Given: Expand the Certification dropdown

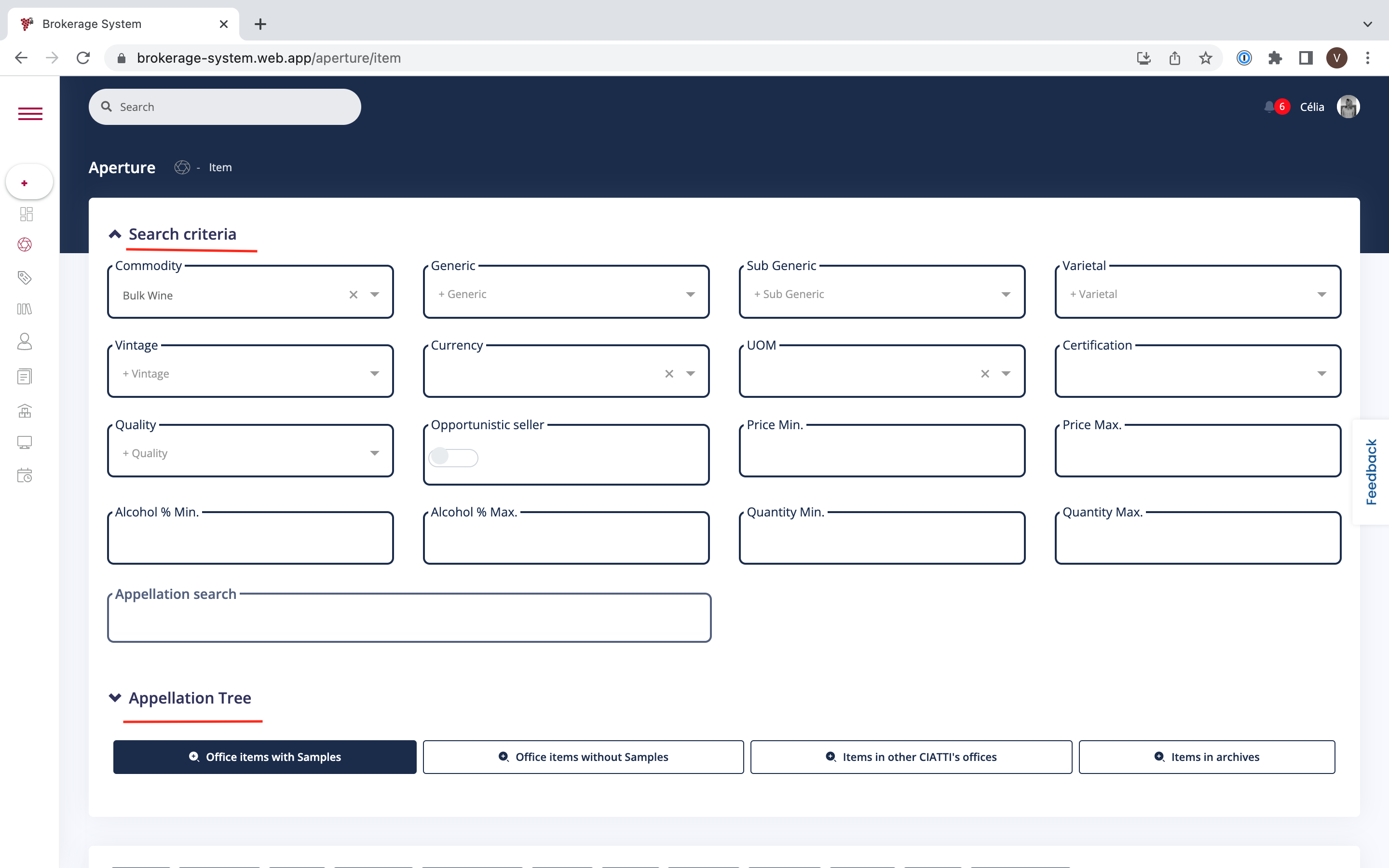Looking at the screenshot, I should (x=1321, y=374).
